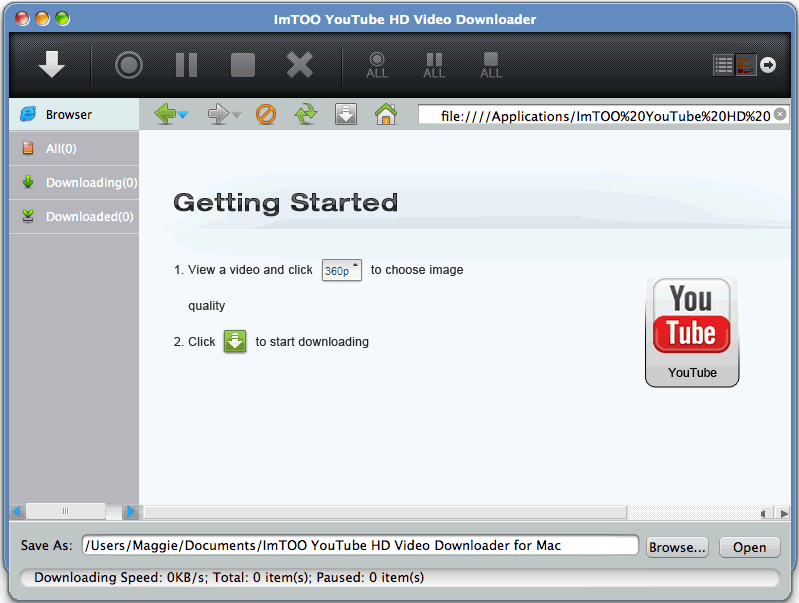Open the 360p quality selector

[x=342, y=270]
